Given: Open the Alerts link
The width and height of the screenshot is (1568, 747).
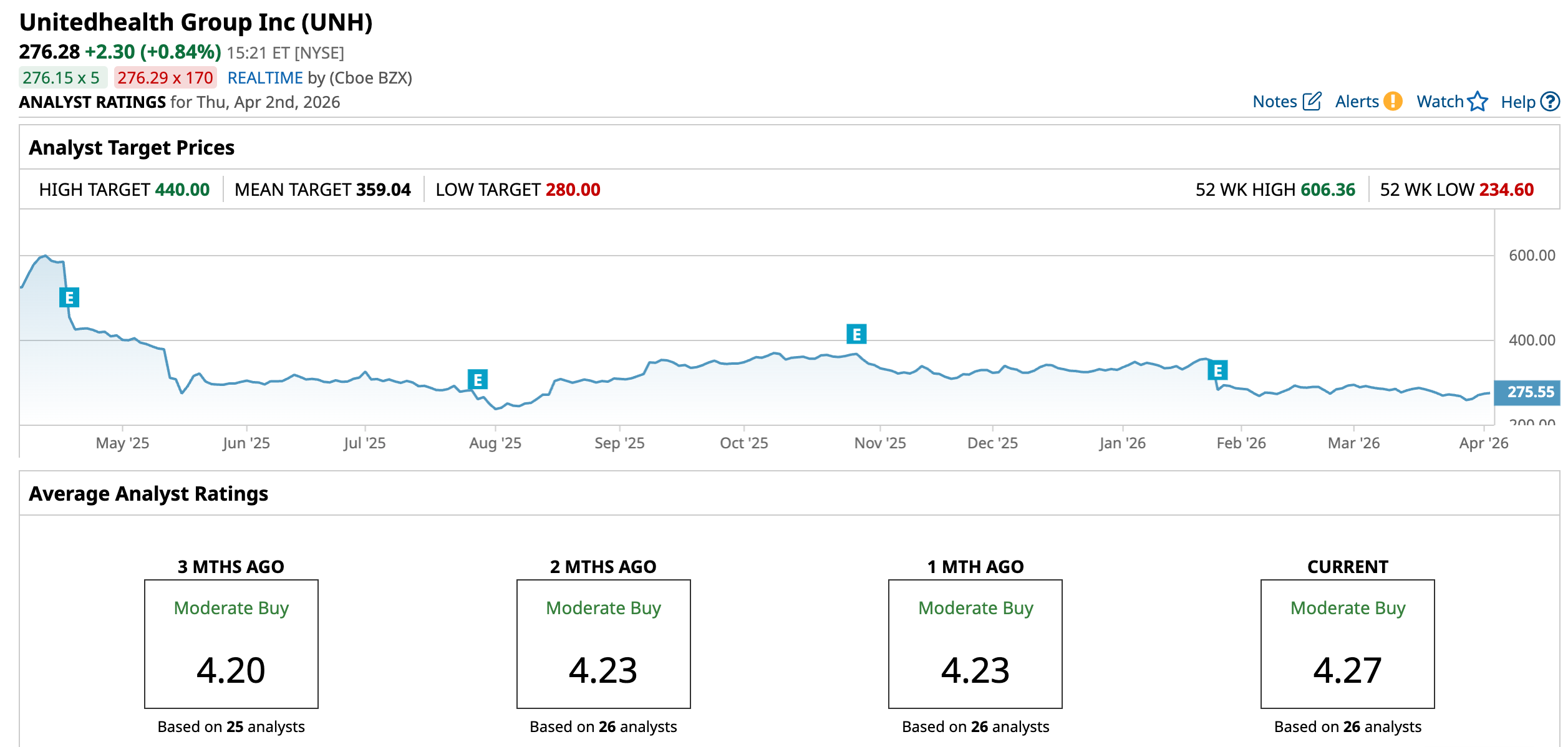Looking at the screenshot, I should [1357, 102].
